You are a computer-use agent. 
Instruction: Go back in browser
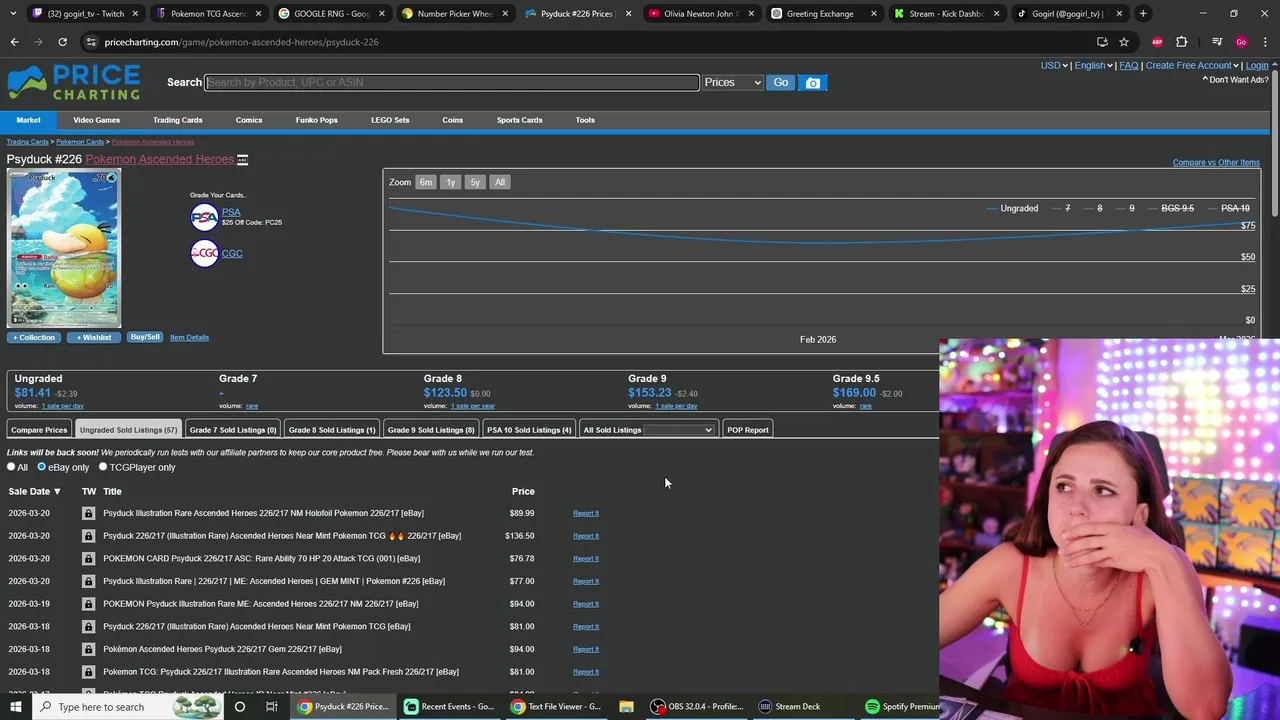click(14, 42)
